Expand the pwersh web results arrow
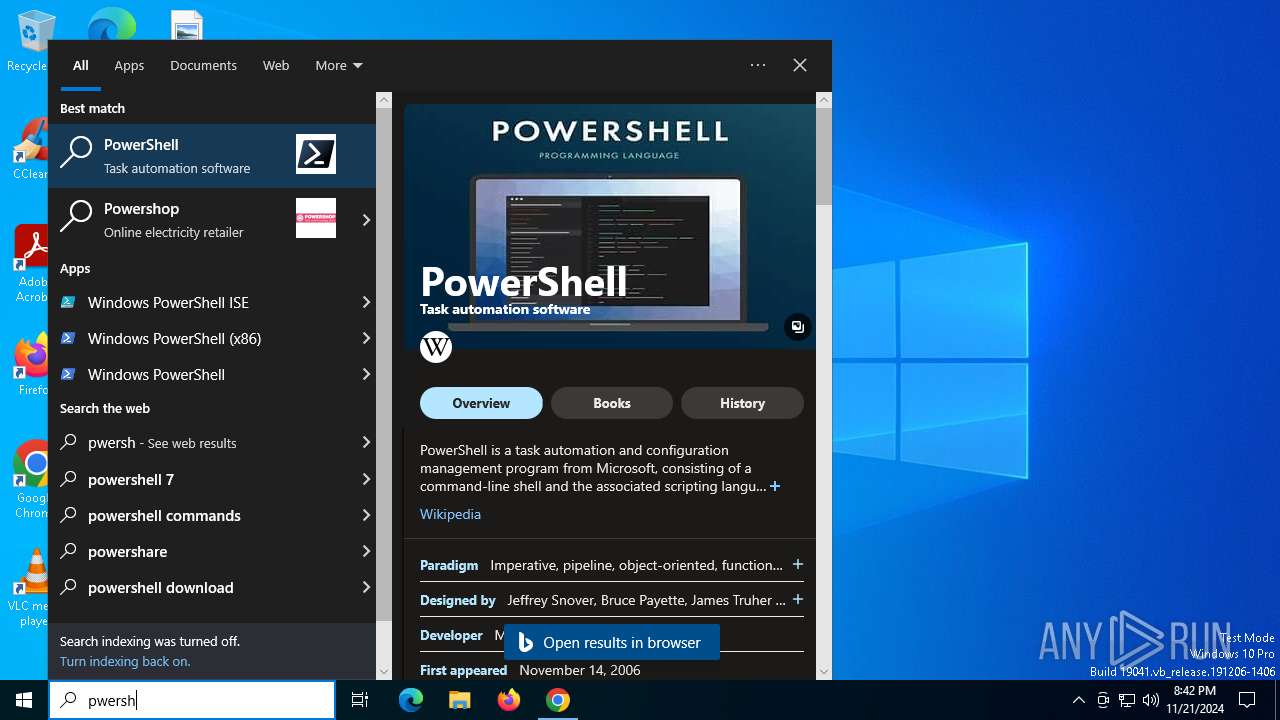 tap(366, 442)
